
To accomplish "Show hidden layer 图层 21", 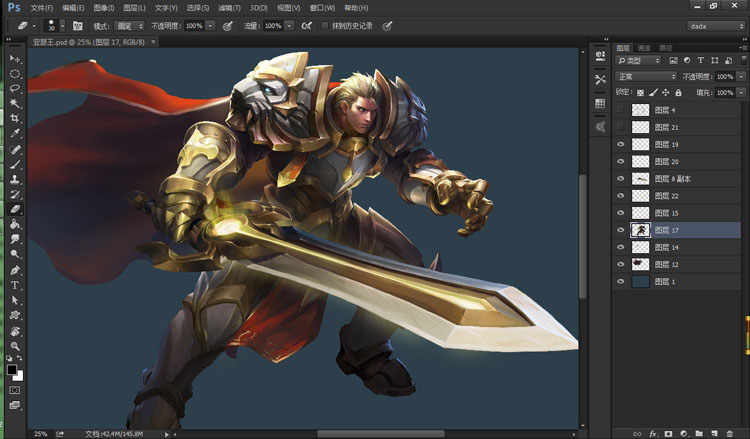I will pyautogui.click(x=620, y=127).
